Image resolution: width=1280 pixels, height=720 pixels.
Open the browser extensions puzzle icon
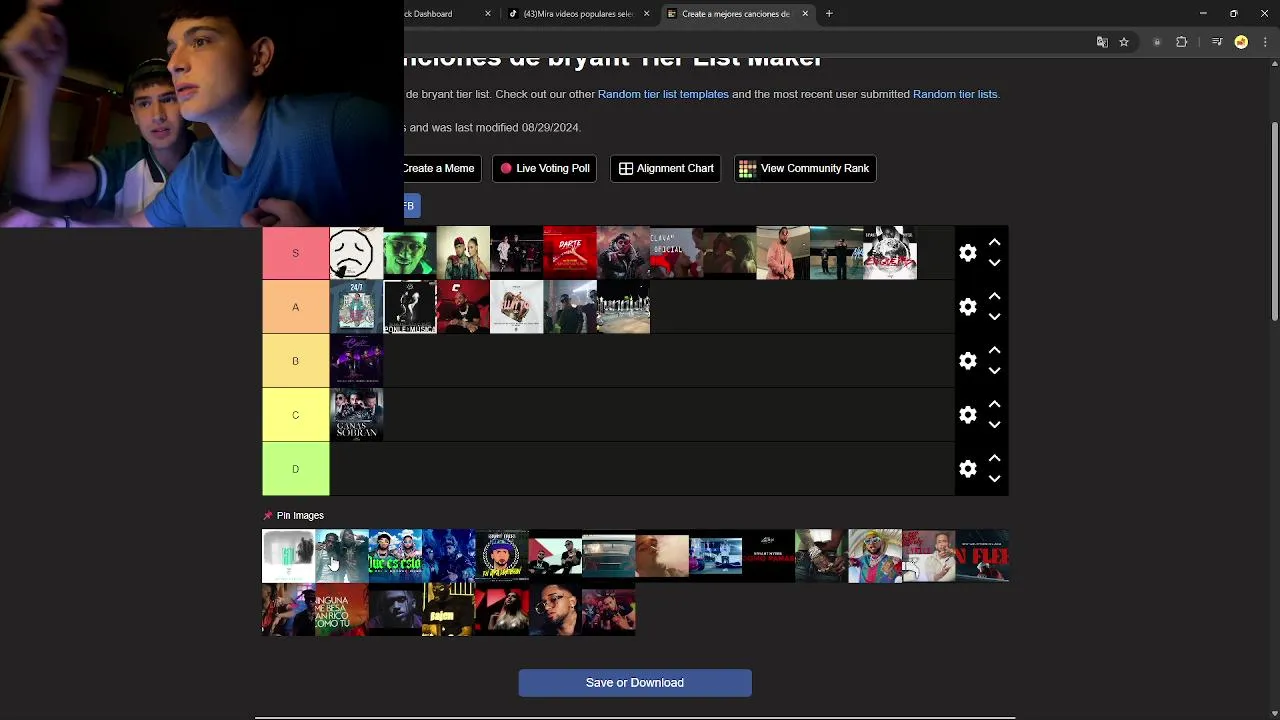(x=1181, y=42)
